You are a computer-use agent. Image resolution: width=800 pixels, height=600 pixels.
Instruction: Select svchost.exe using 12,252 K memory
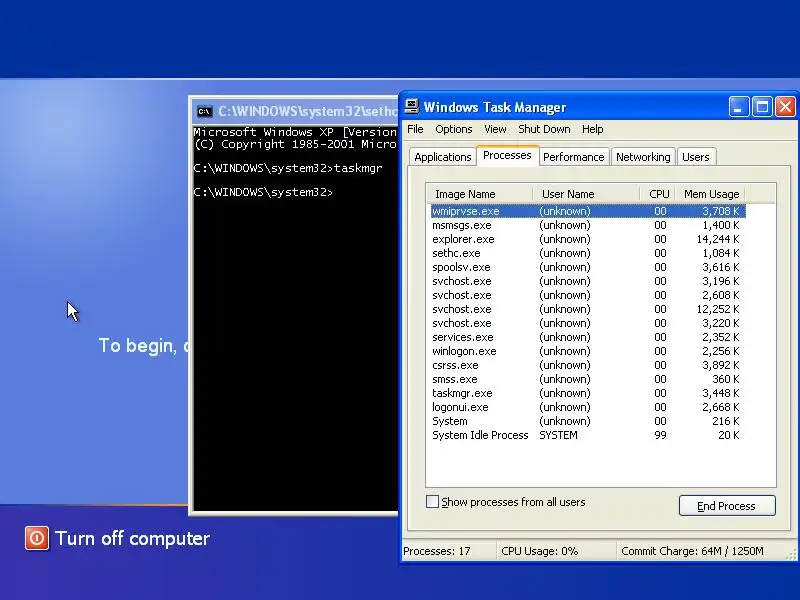pos(588,309)
